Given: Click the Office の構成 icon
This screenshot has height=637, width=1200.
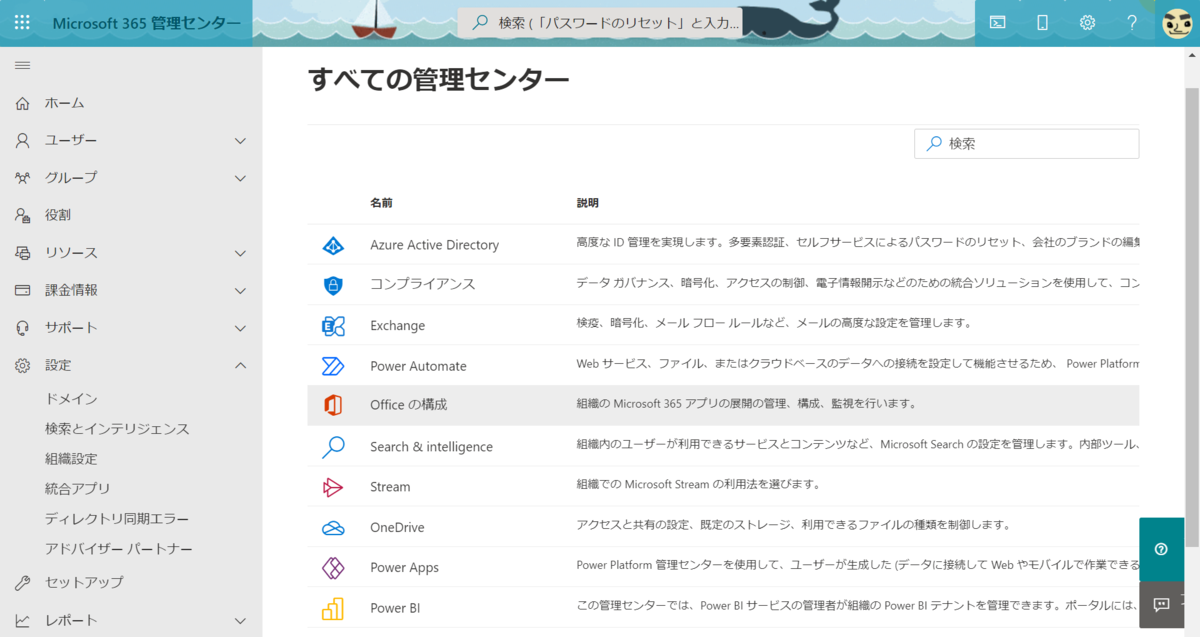Looking at the screenshot, I should pos(333,405).
